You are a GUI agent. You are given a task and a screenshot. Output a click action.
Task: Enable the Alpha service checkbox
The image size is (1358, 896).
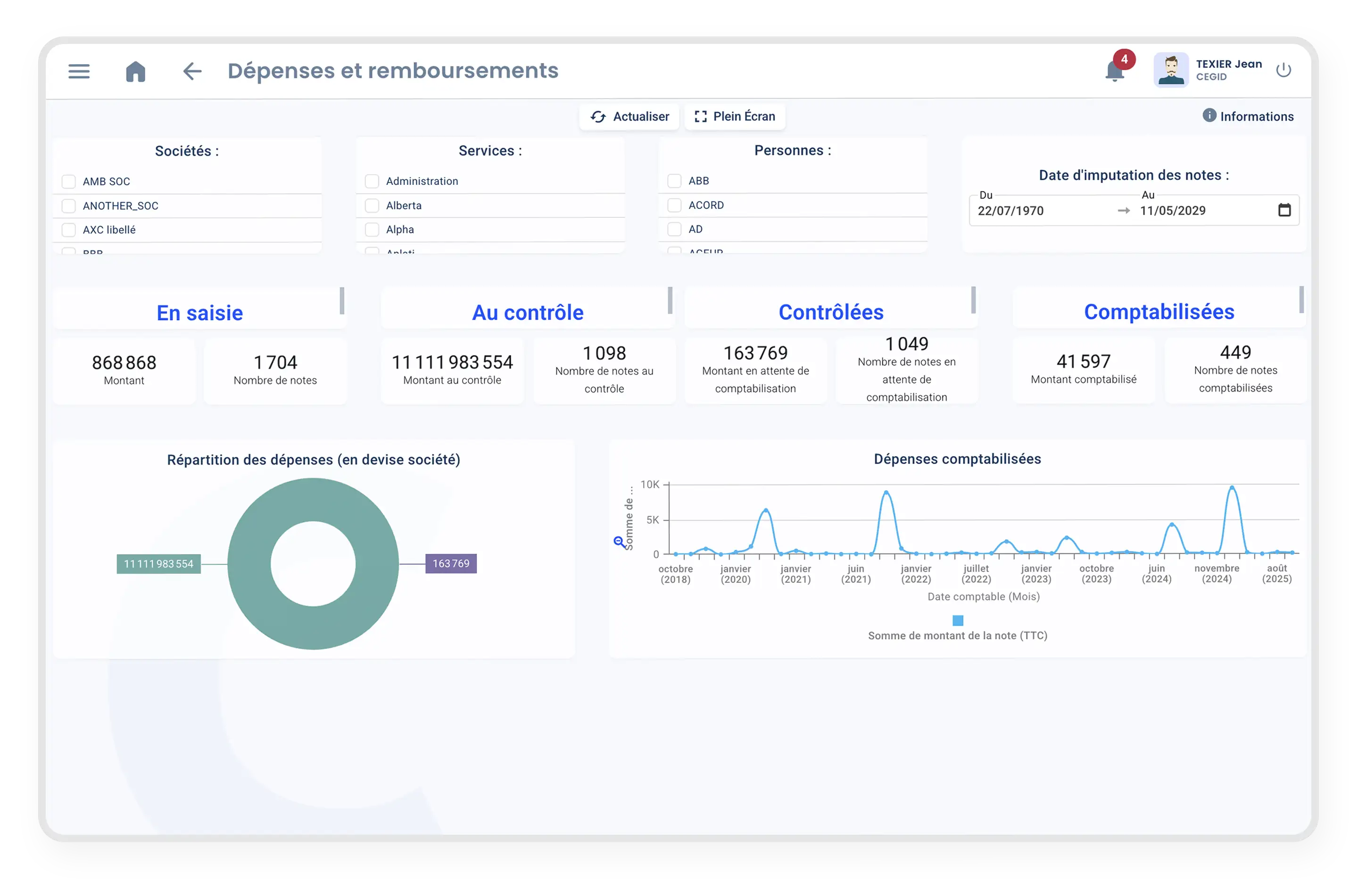pos(372,230)
